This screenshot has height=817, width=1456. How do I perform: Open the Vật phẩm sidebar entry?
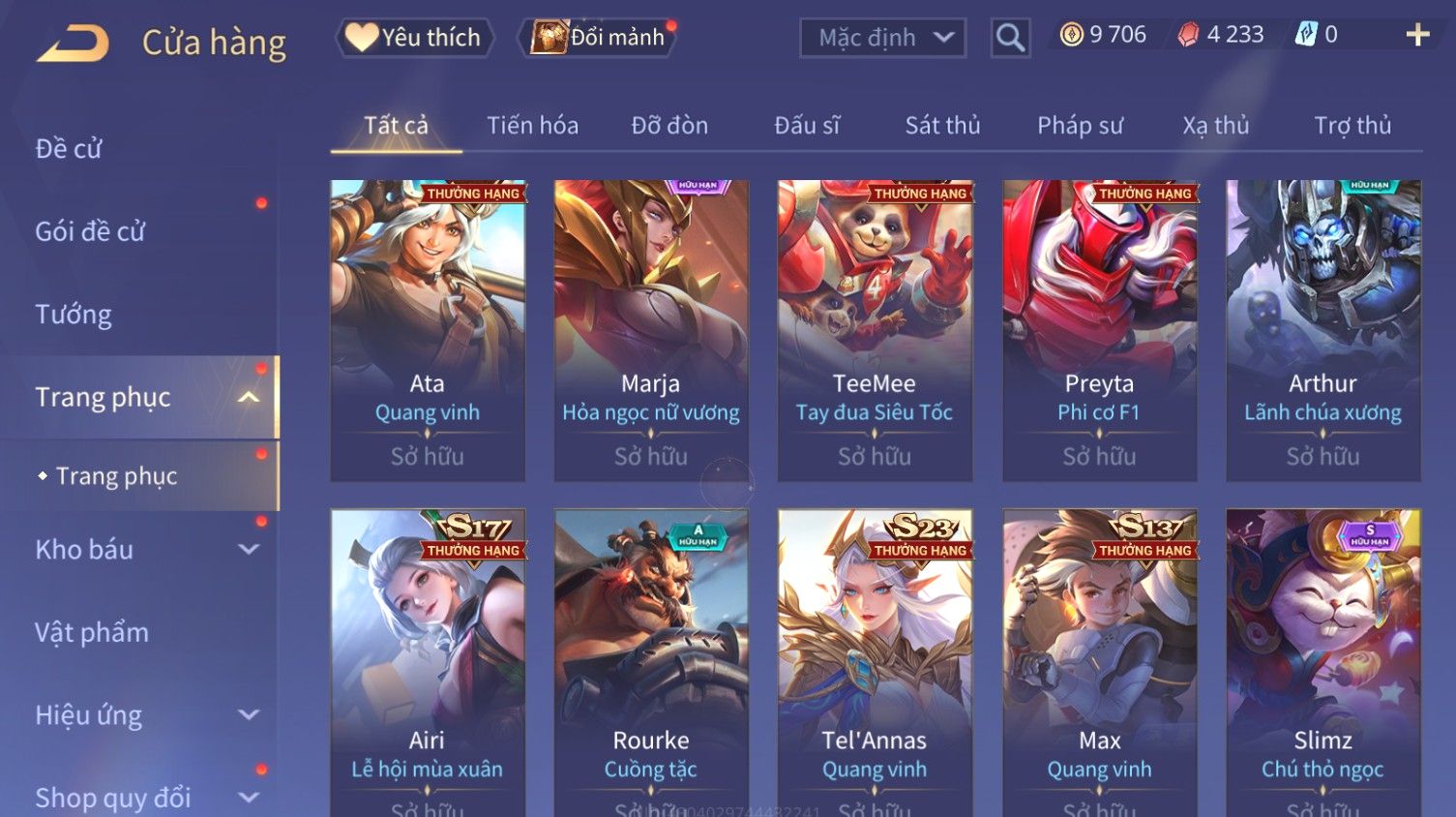pos(92,633)
